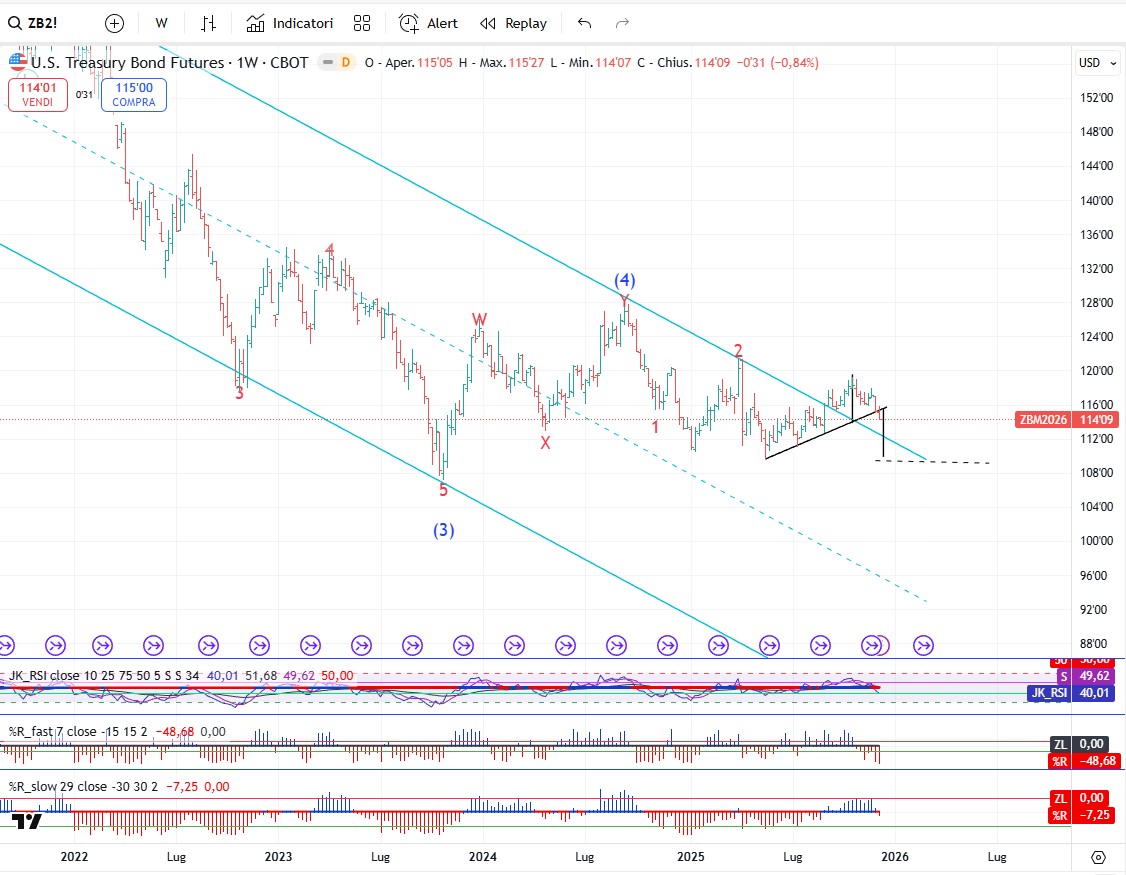Click the US flag symbol icon

click(x=18, y=62)
